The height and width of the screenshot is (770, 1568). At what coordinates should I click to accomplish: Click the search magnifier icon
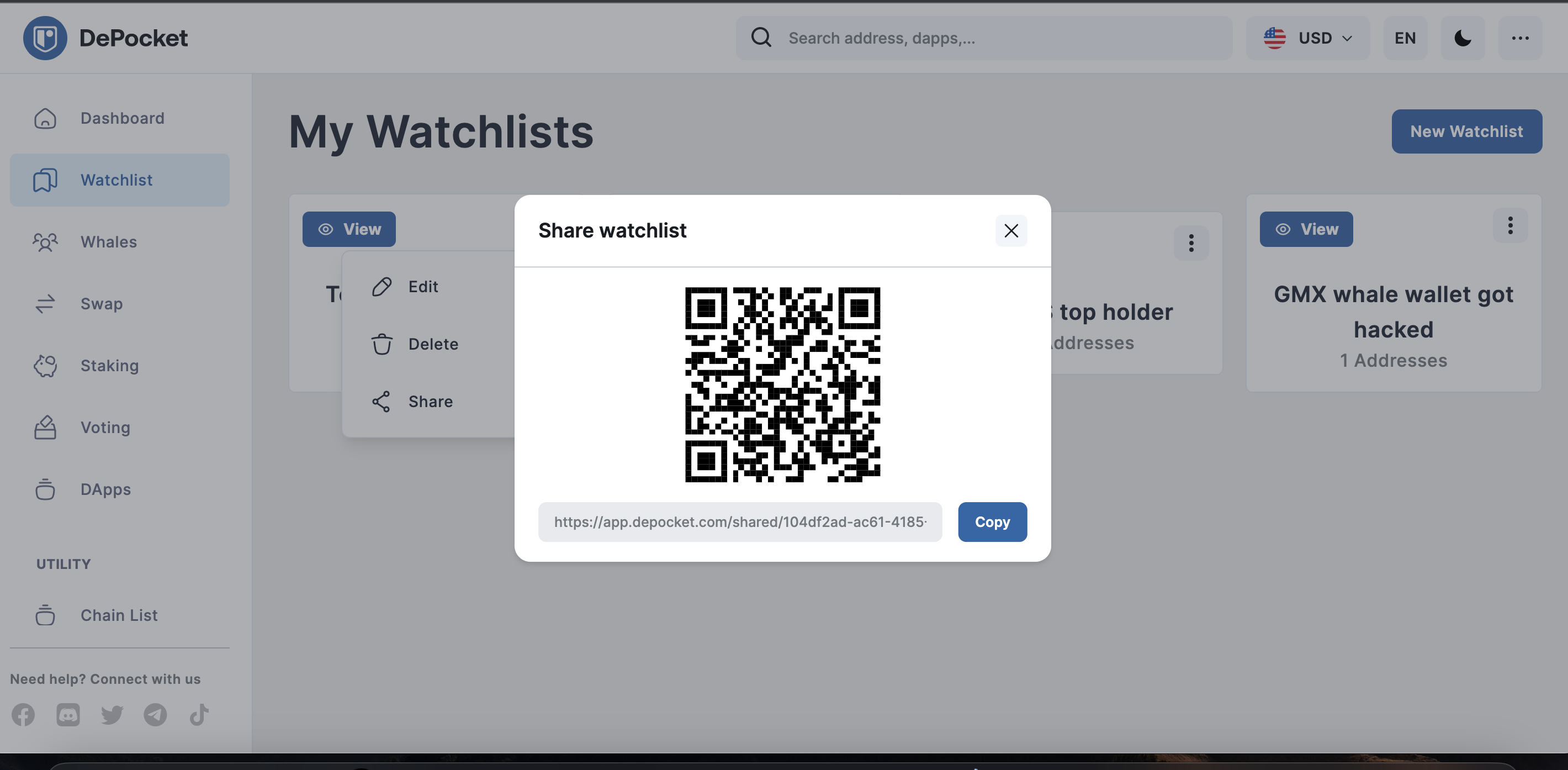tap(761, 38)
